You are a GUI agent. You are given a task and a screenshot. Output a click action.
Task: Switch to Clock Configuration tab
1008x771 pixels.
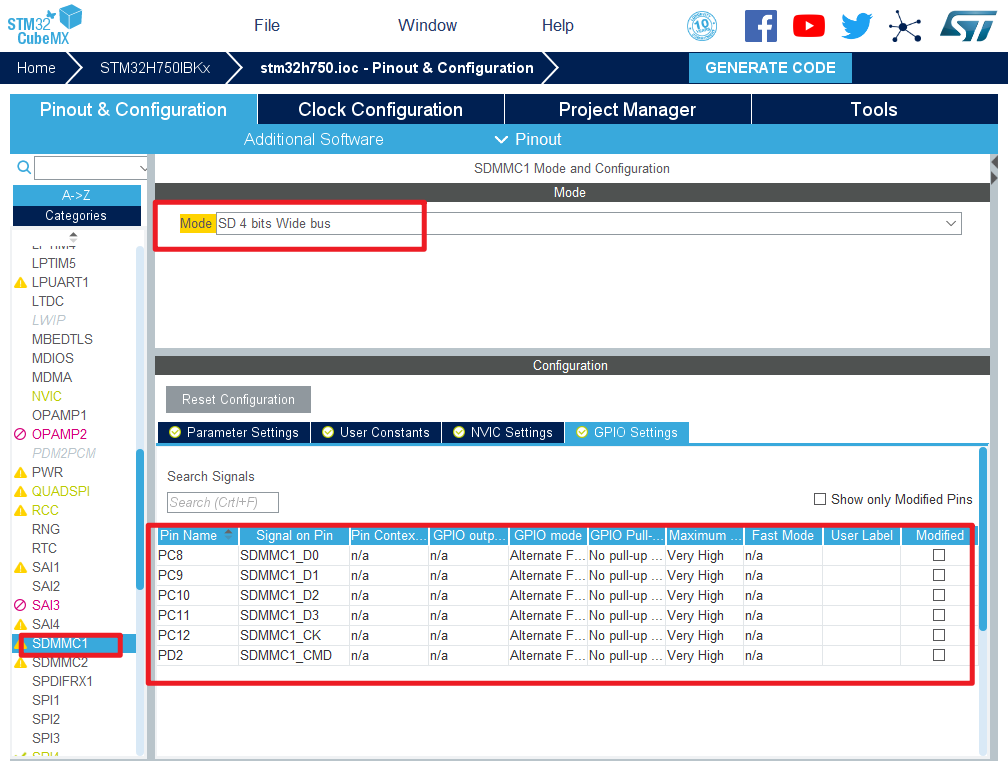(x=380, y=110)
